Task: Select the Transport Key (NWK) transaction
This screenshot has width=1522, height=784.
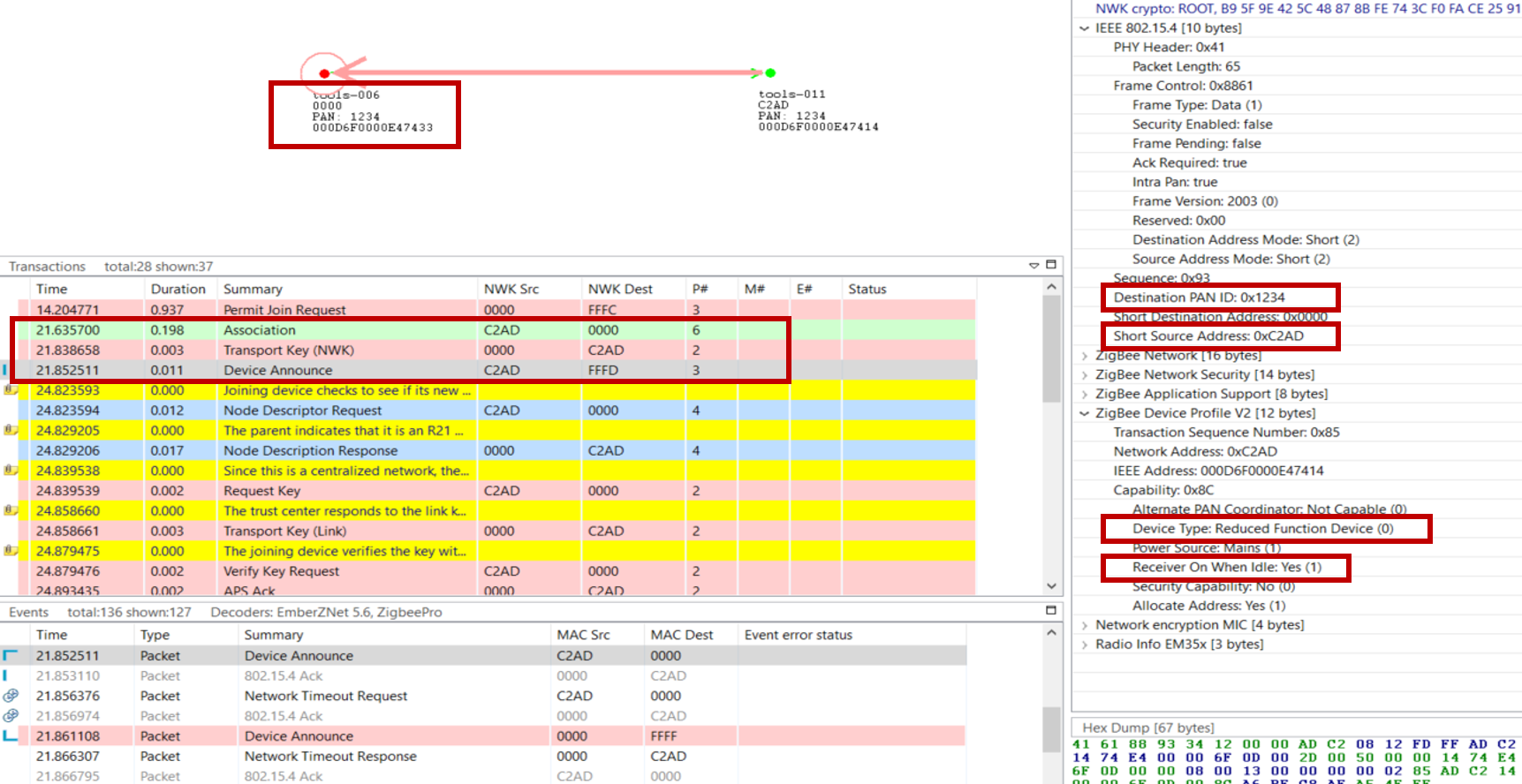Action: click(x=288, y=351)
